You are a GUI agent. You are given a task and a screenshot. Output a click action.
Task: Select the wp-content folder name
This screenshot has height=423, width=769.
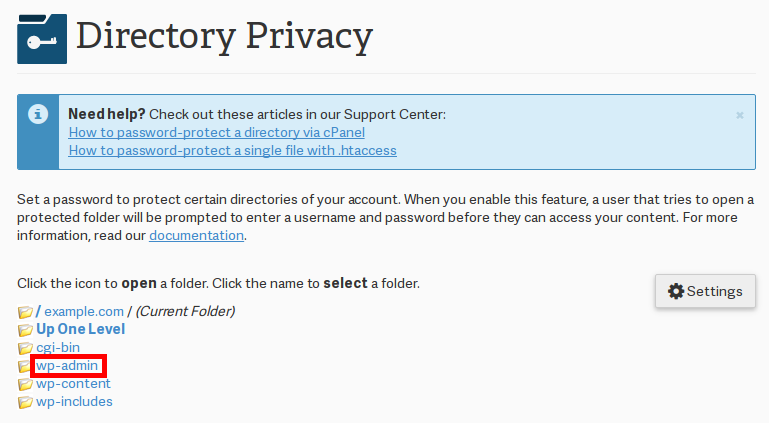pos(73,384)
